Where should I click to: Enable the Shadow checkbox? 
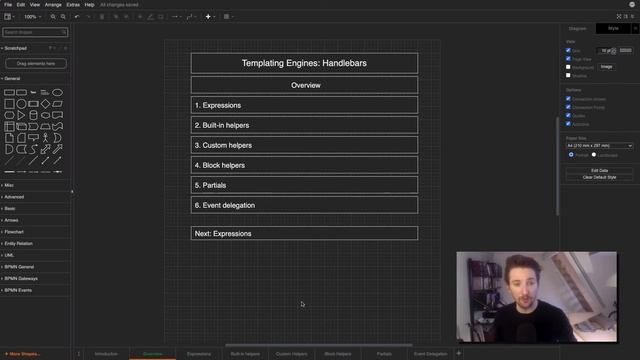pyautogui.click(x=568, y=76)
